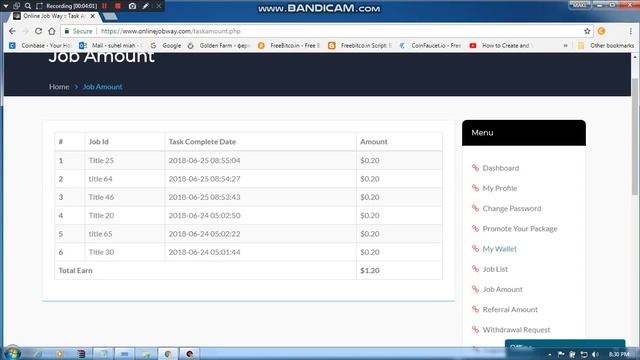Image resolution: width=640 pixels, height=360 pixels.
Task: Click the Job Amount breadcrumb link
Action: coord(102,87)
